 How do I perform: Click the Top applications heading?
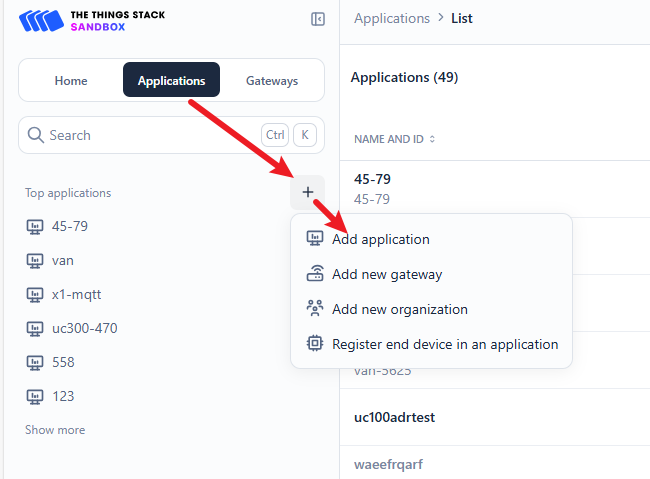click(68, 193)
